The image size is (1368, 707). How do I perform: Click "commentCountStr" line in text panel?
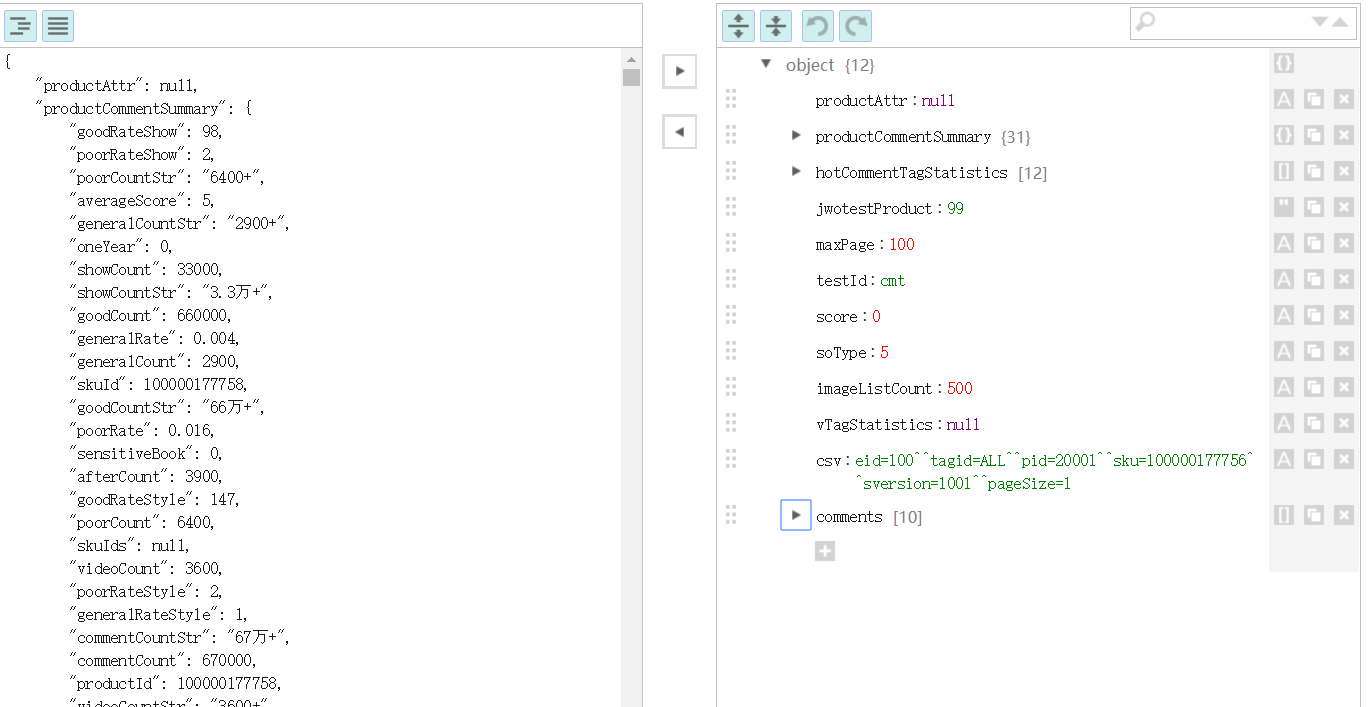click(179, 637)
